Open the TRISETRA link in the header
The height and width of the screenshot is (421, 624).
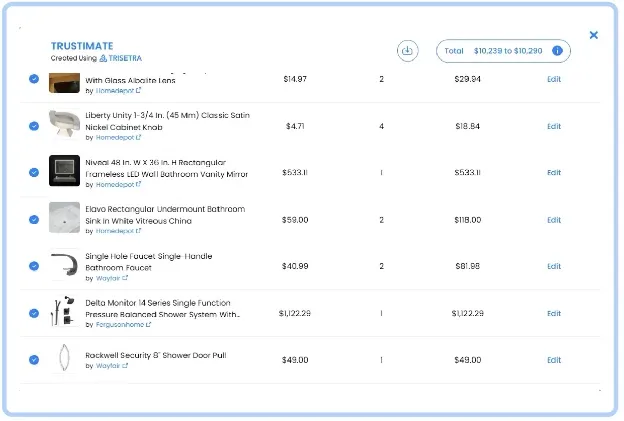click(120, 59)
